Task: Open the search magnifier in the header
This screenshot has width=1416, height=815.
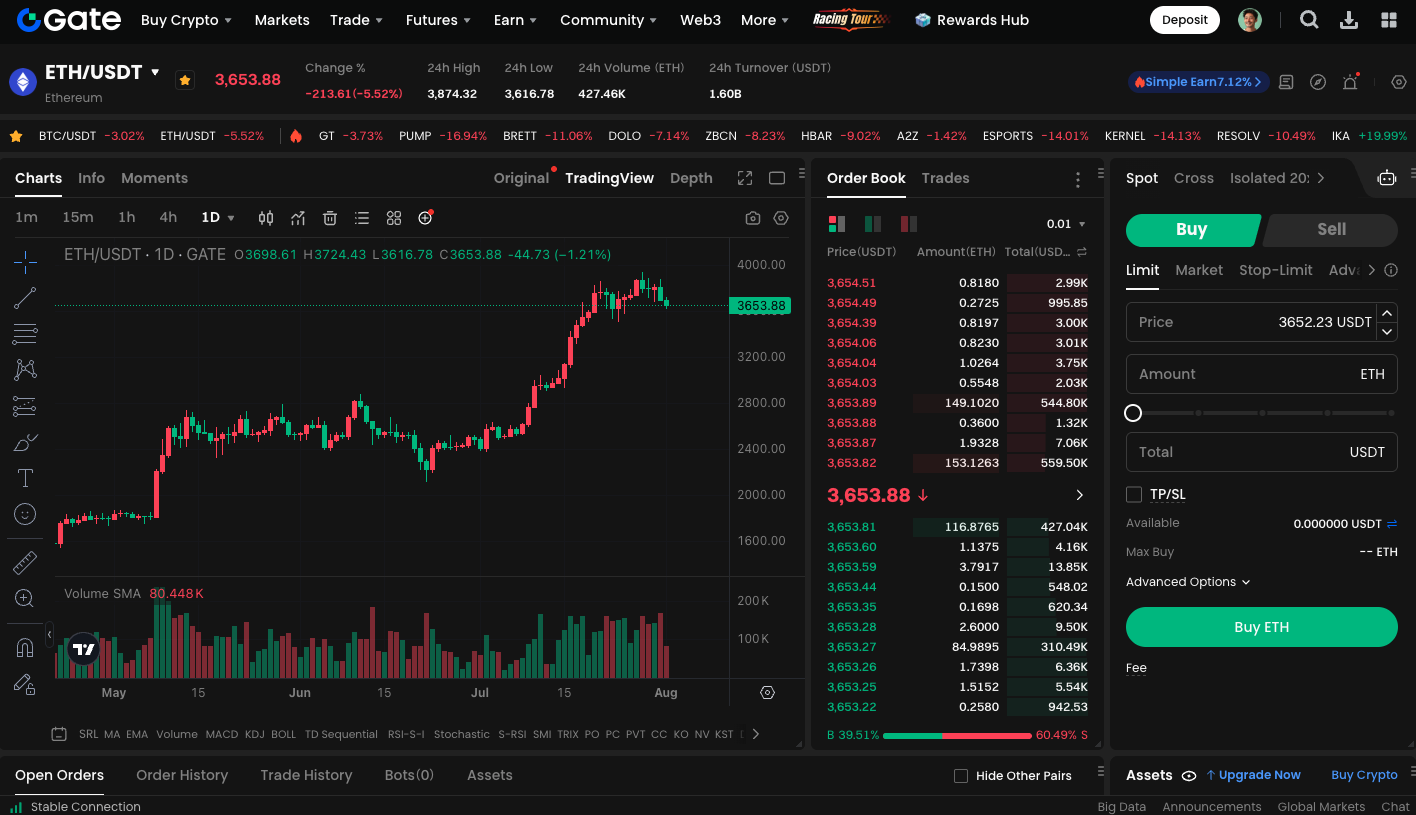Action: (x=1309, y=20)
